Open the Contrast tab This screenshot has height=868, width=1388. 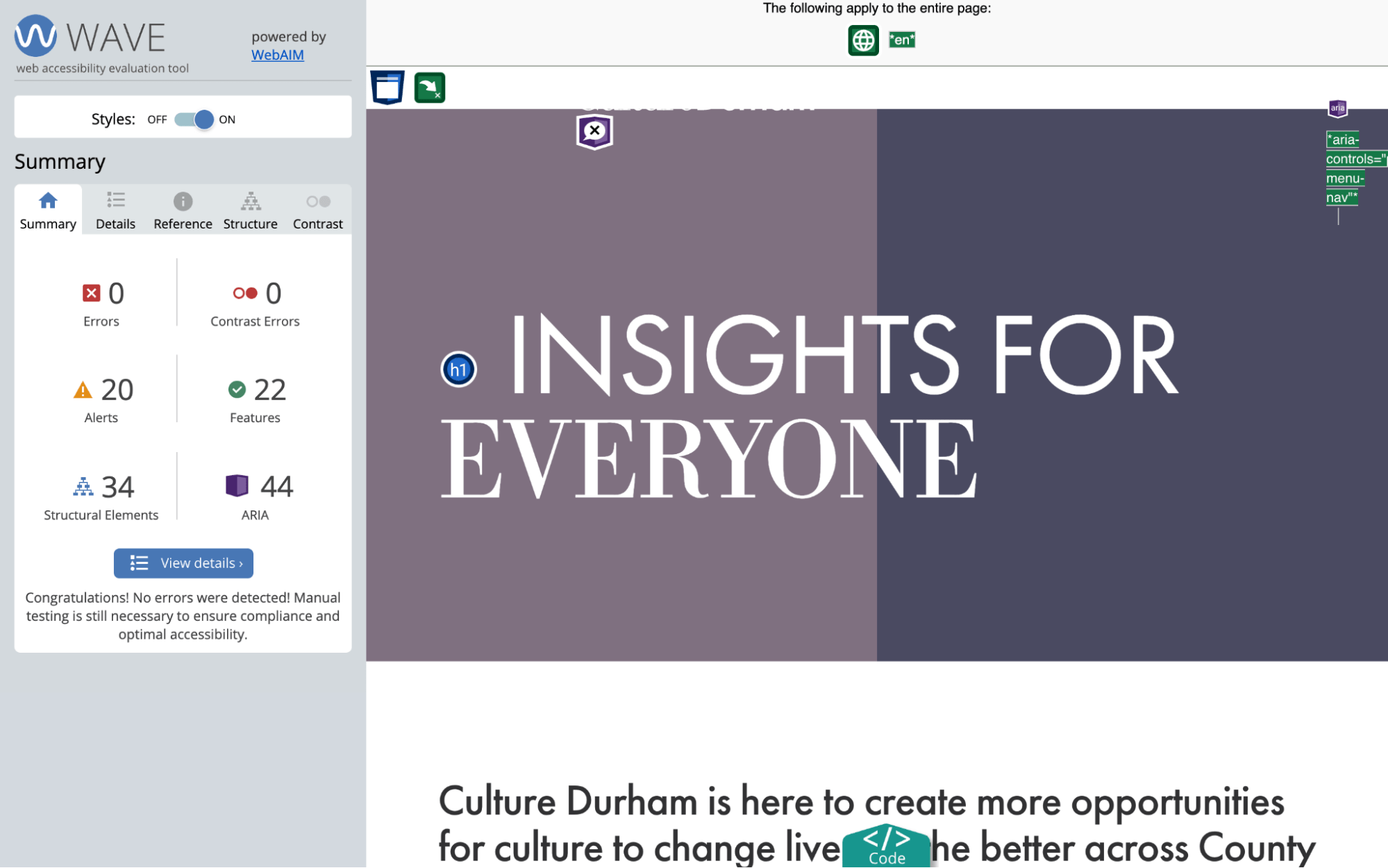click(x=317, y=210)
